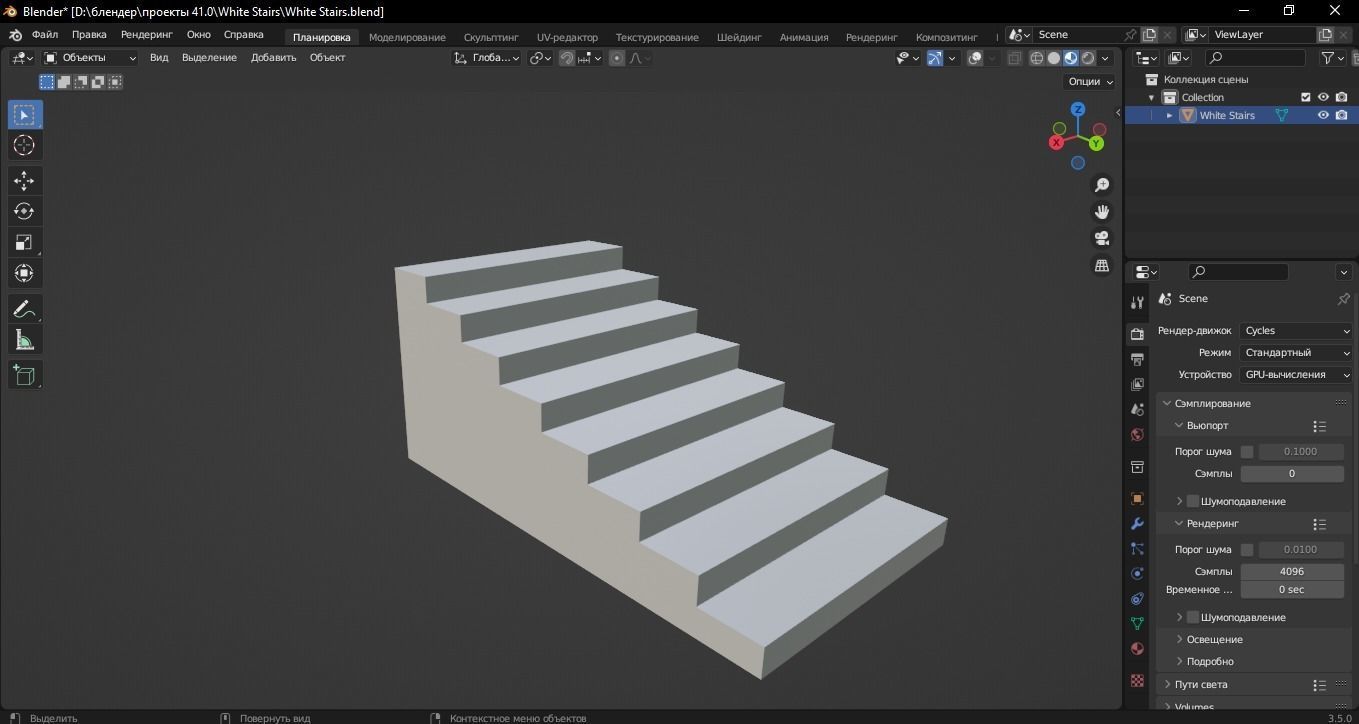Open the World properties tab
This screenshot has width=1359, height=724.
click(x=1137, y=434)
